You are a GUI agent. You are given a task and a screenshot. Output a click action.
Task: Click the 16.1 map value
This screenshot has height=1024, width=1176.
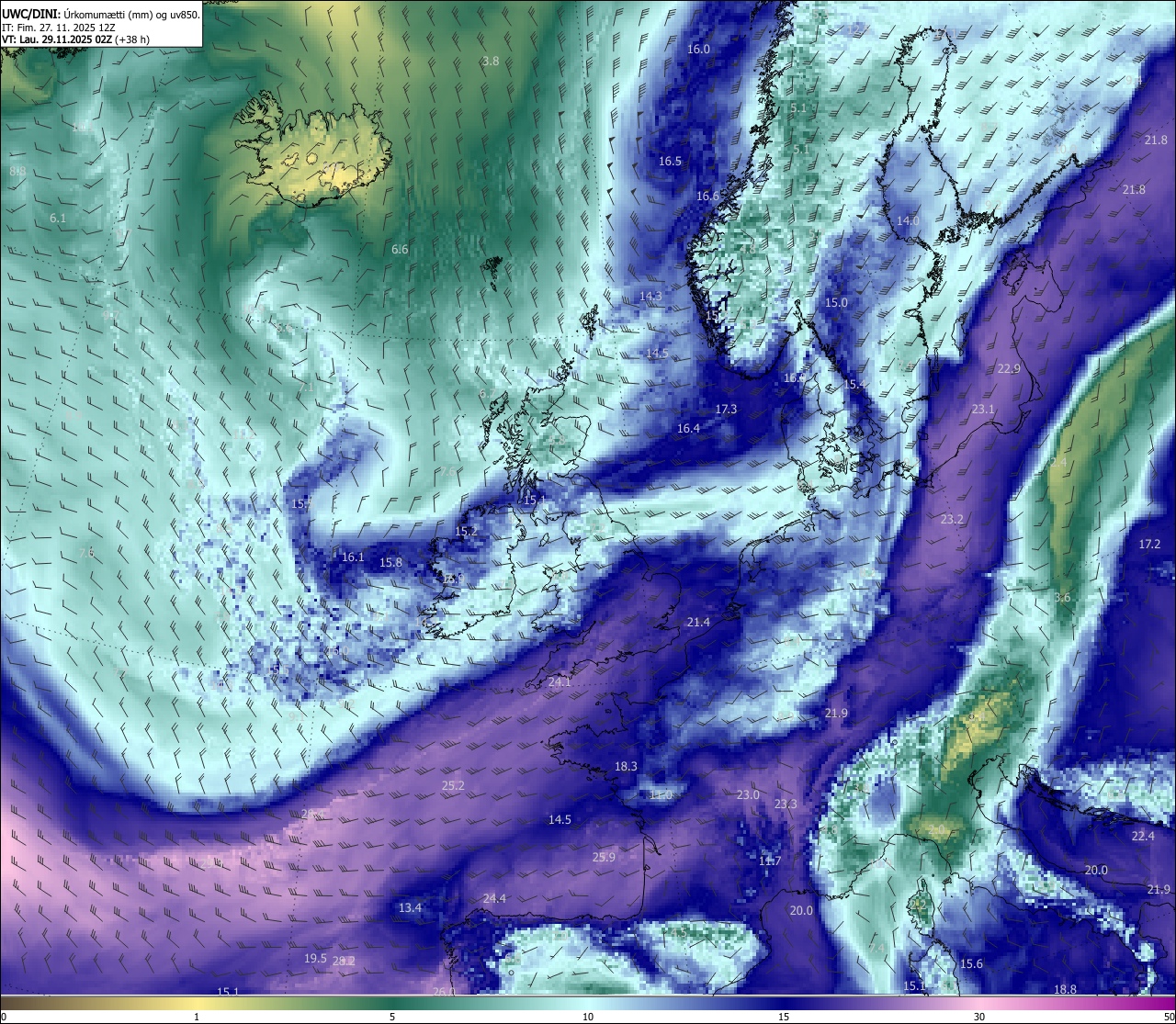point(353,557)
